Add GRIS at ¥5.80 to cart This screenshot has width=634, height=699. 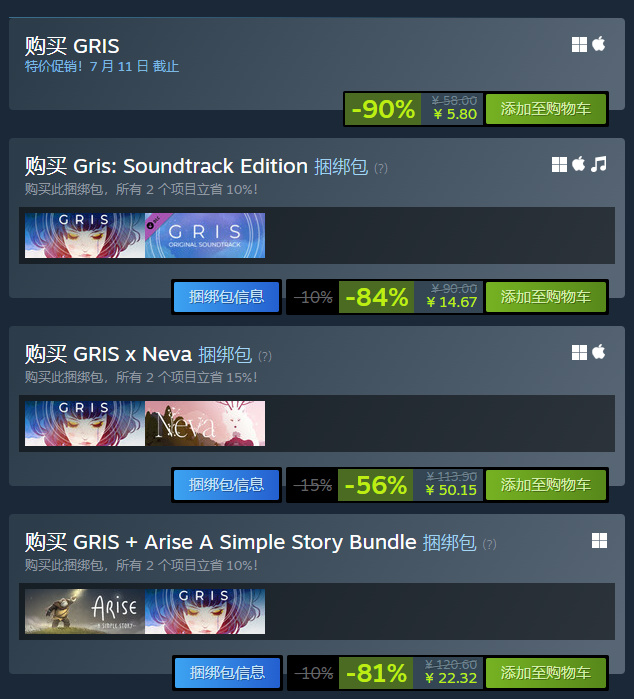[546, 109]
